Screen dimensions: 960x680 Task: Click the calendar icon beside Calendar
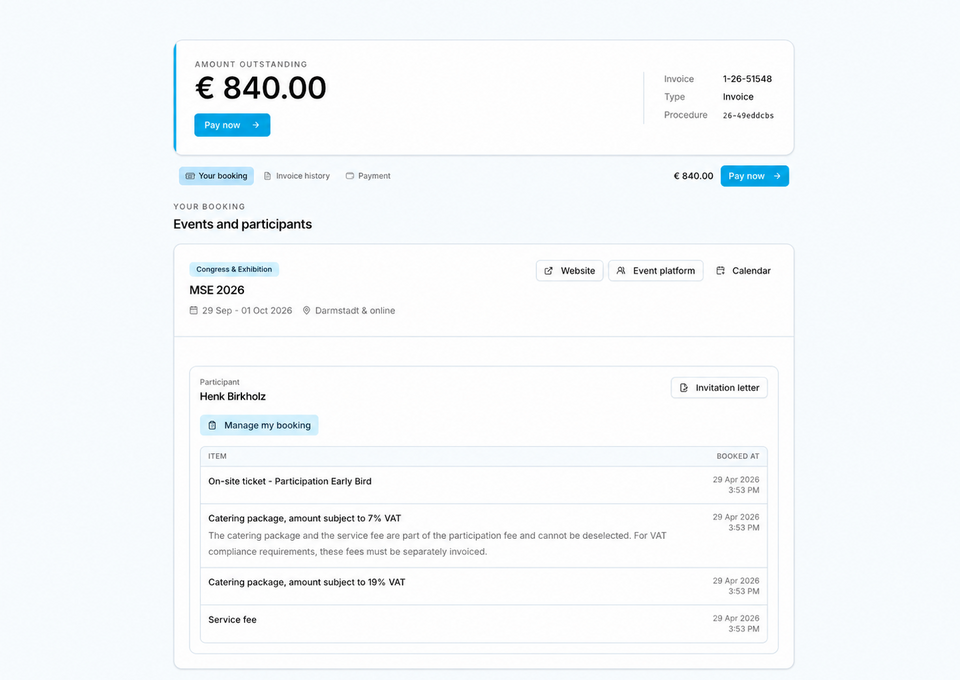pyautogui.click(x=721, y=271)
